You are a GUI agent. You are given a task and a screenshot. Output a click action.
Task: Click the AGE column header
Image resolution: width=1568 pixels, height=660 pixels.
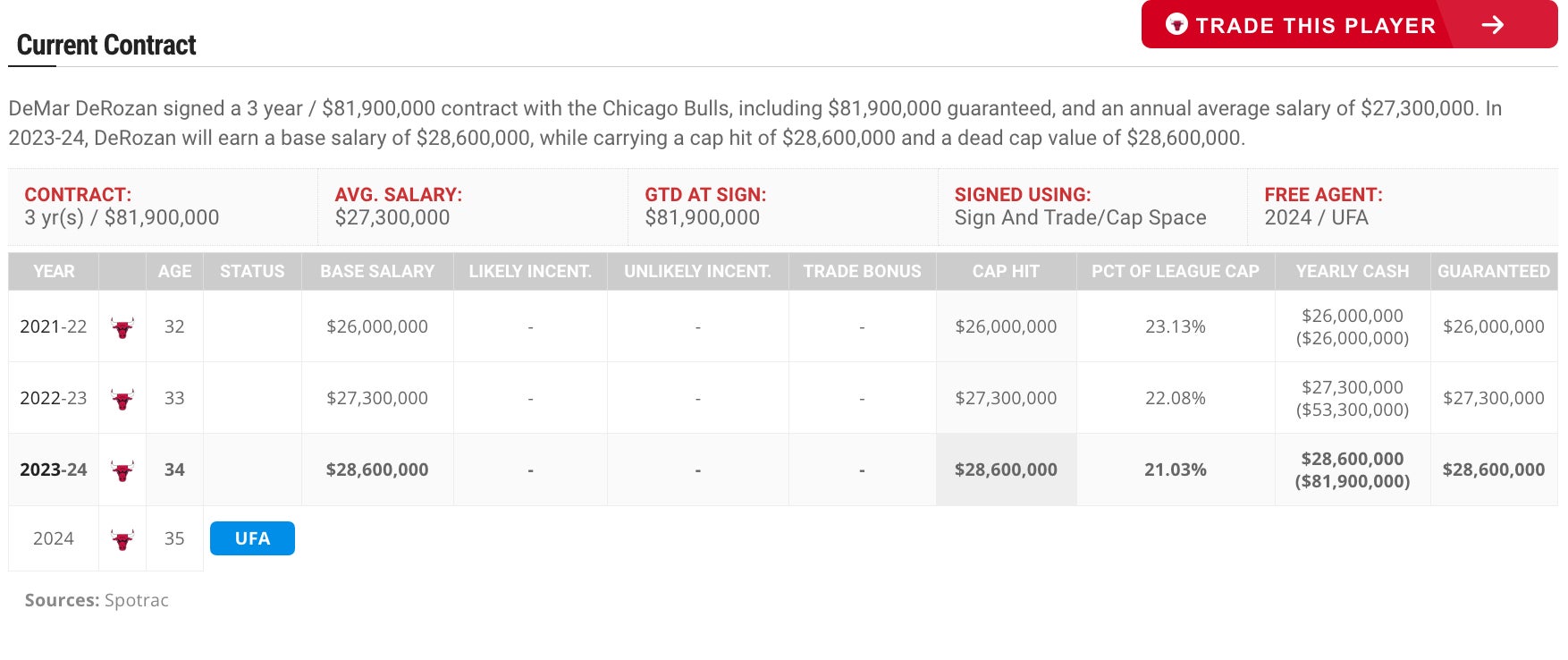(174, 272)
